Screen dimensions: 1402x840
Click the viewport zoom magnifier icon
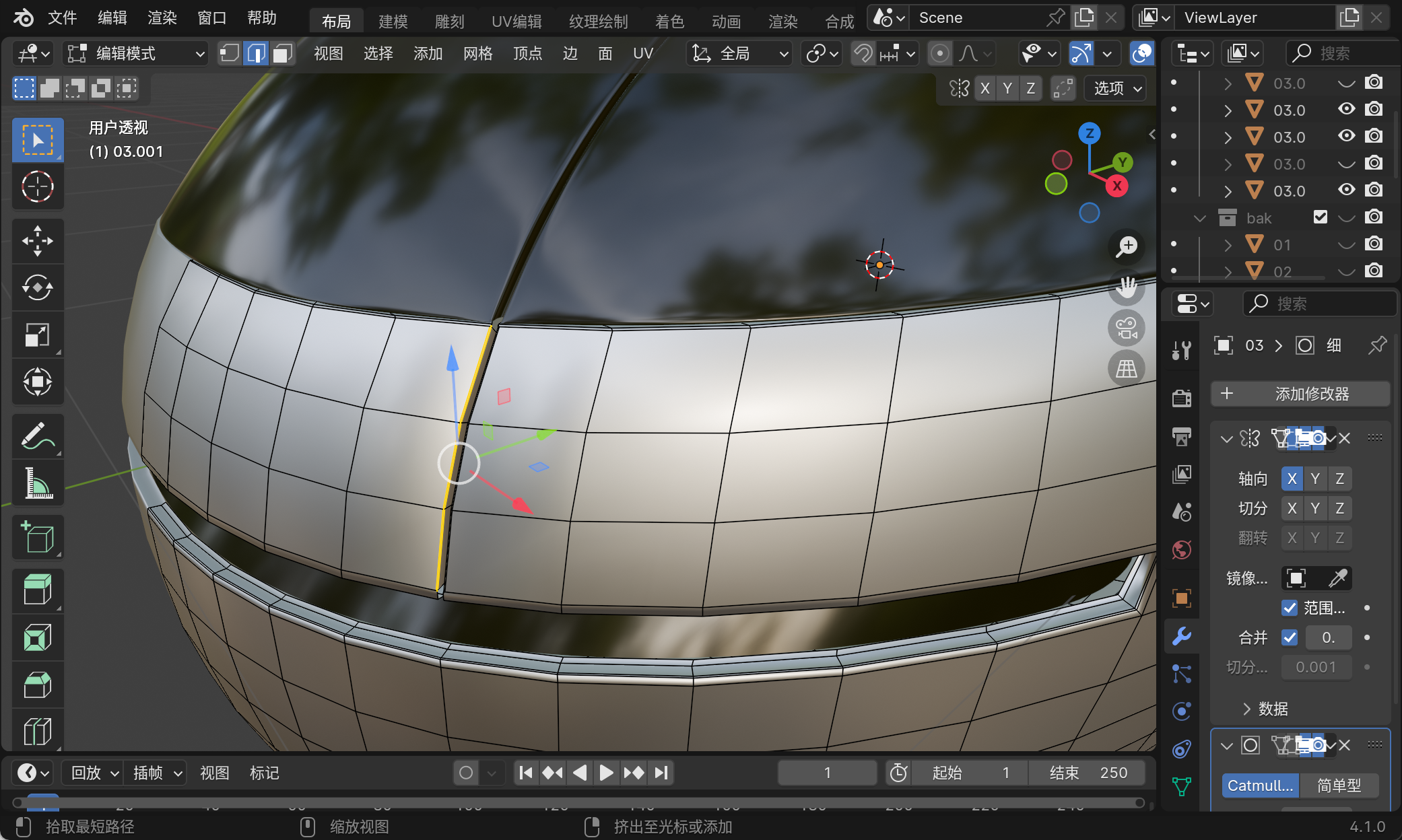tap(1127, 247)
